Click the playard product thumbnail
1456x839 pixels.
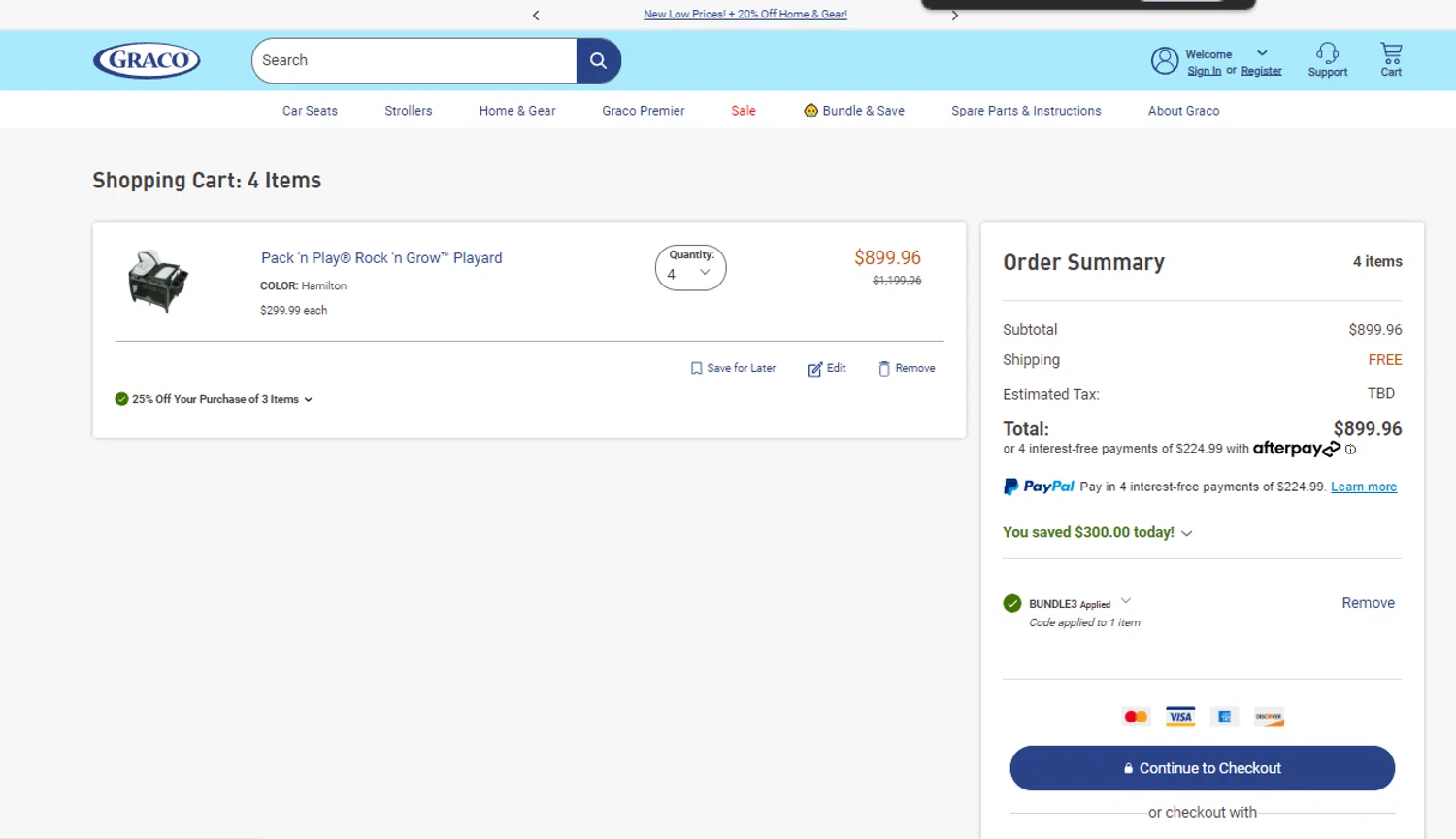click(158, 281)
